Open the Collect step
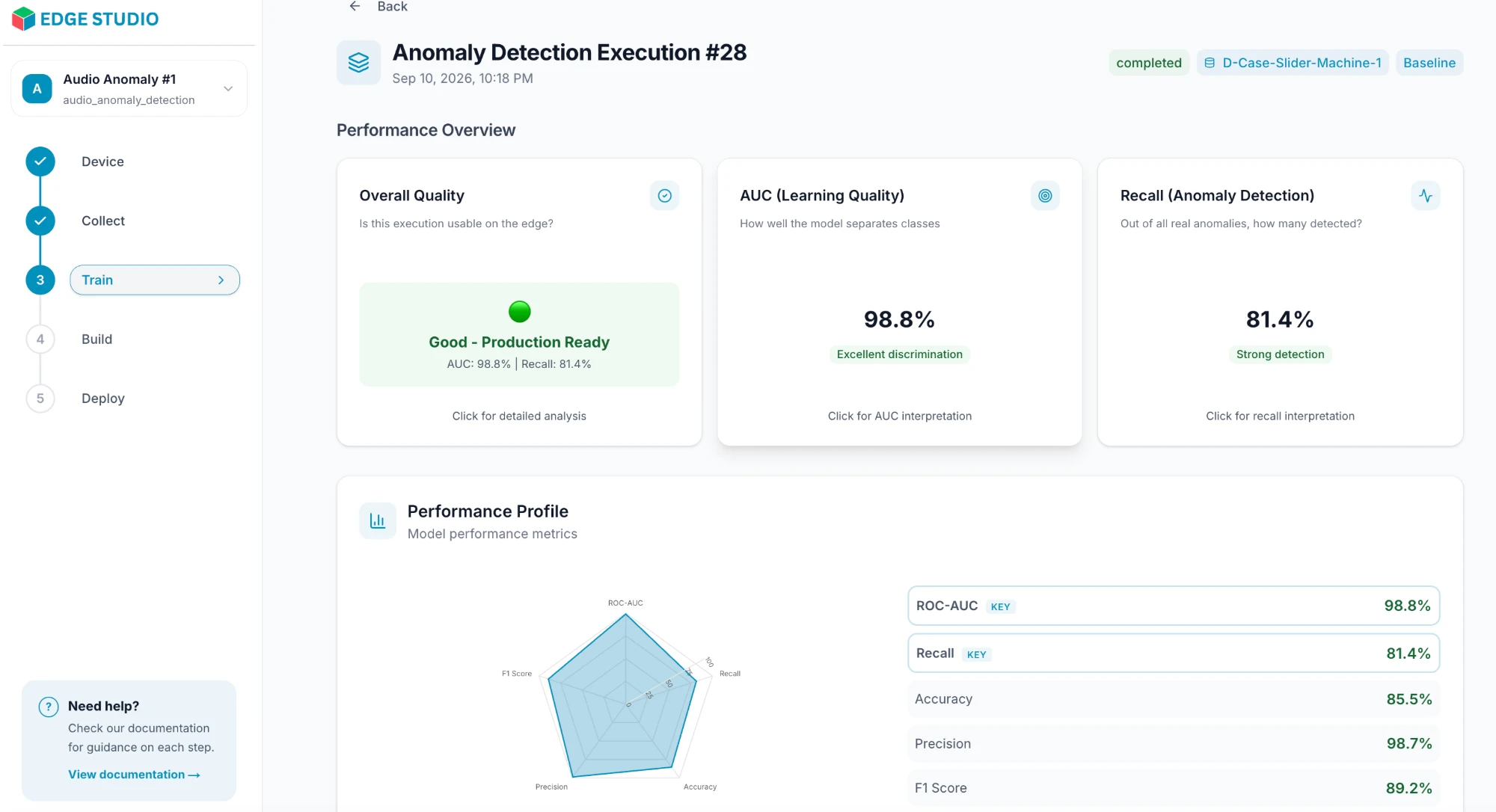 click(x=103, y=221)
